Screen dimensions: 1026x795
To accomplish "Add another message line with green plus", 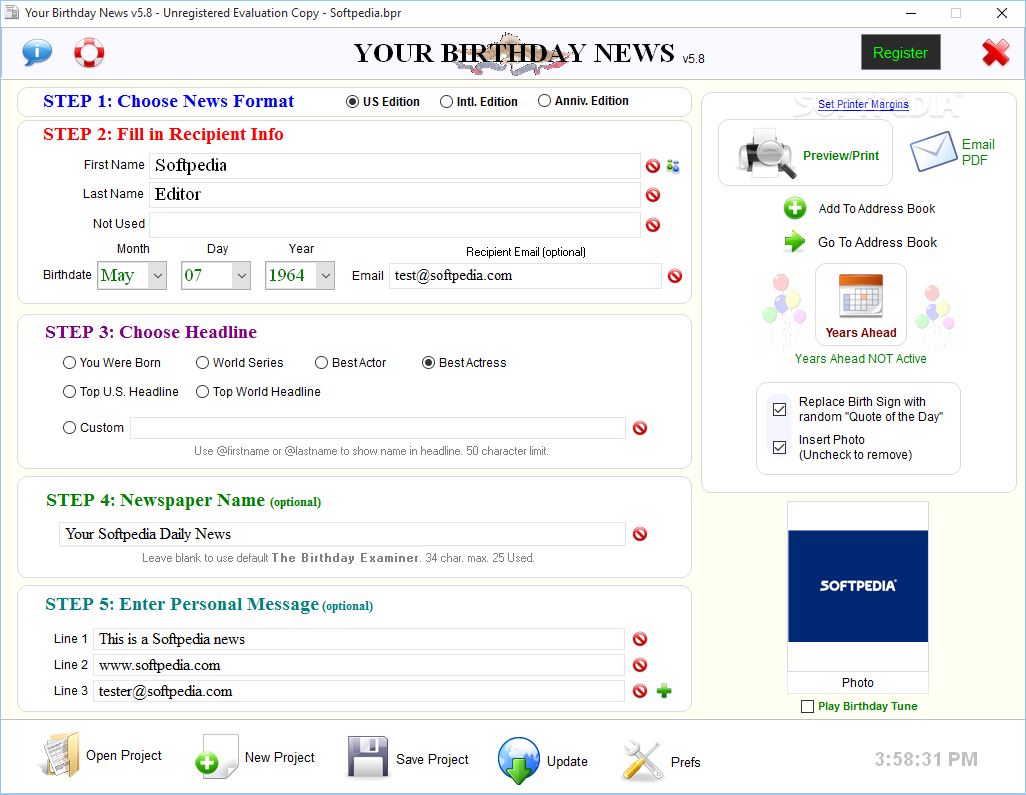I will tap(664, 691).
